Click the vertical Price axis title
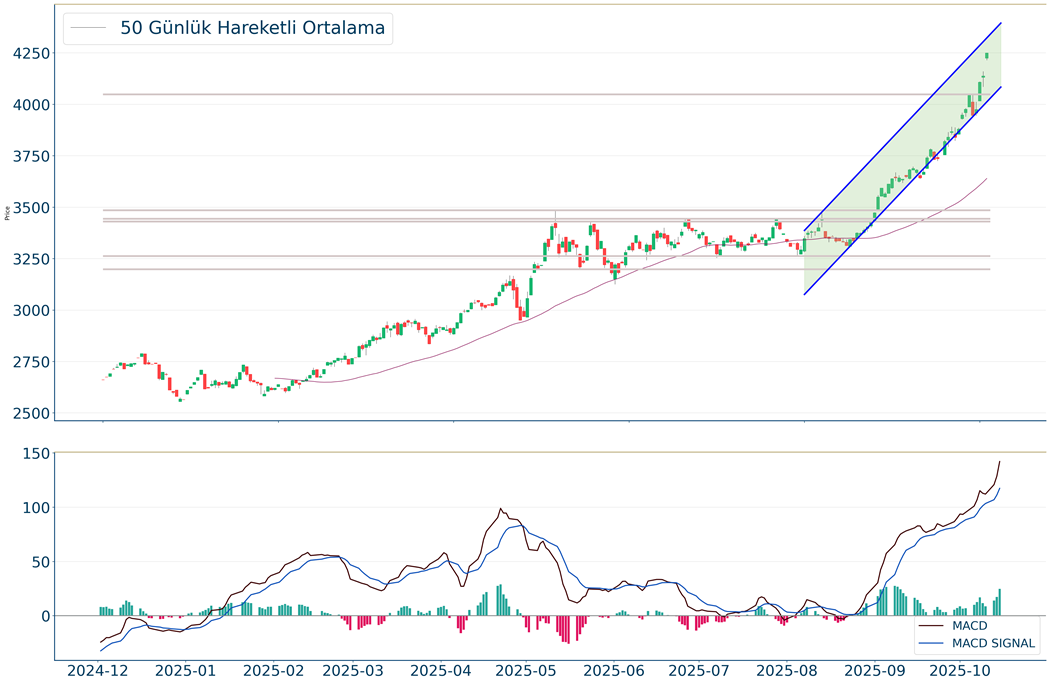This screenshot has width=1050, height=683. [8, 212]
